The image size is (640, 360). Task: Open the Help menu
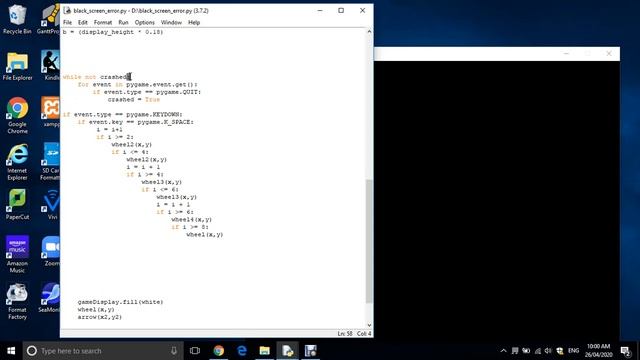pyautogui.click(x=194, y=22)
